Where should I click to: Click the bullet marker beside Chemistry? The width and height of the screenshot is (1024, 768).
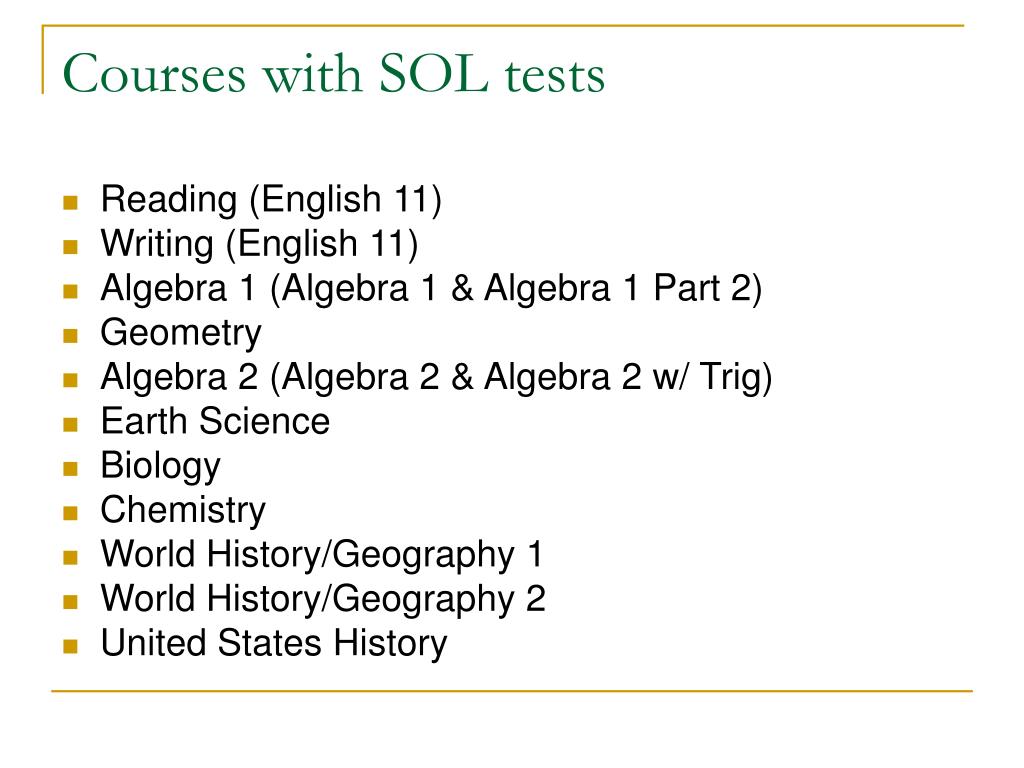(71, 513)
